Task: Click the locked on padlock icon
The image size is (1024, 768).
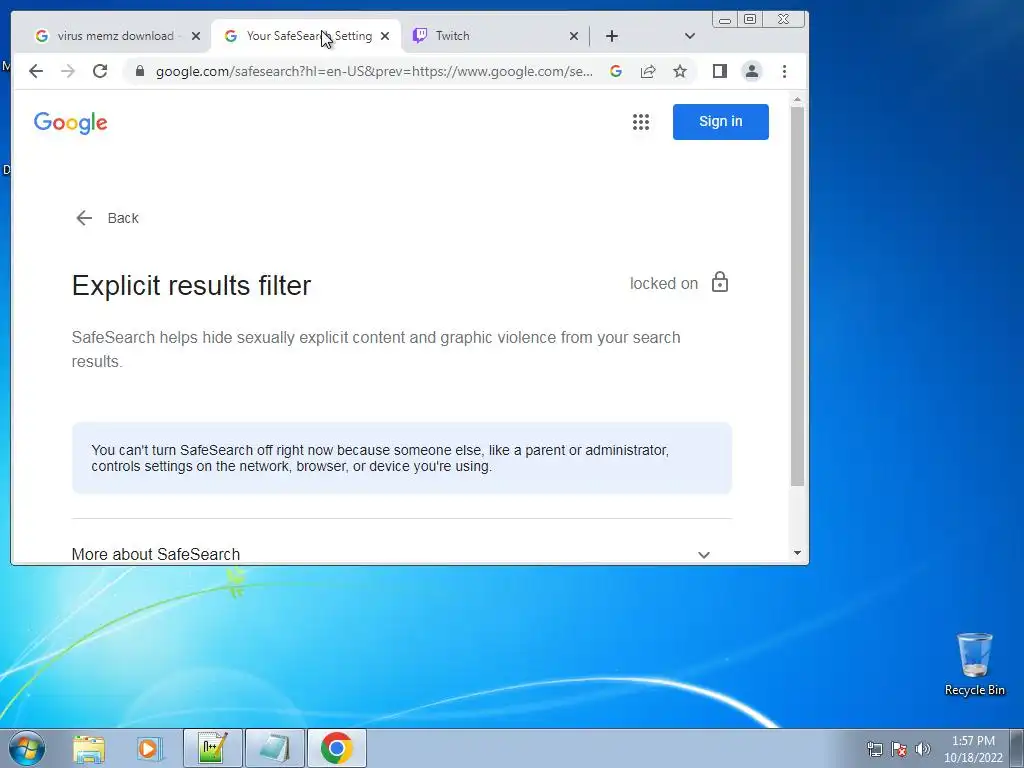Action: coord(720,282)
